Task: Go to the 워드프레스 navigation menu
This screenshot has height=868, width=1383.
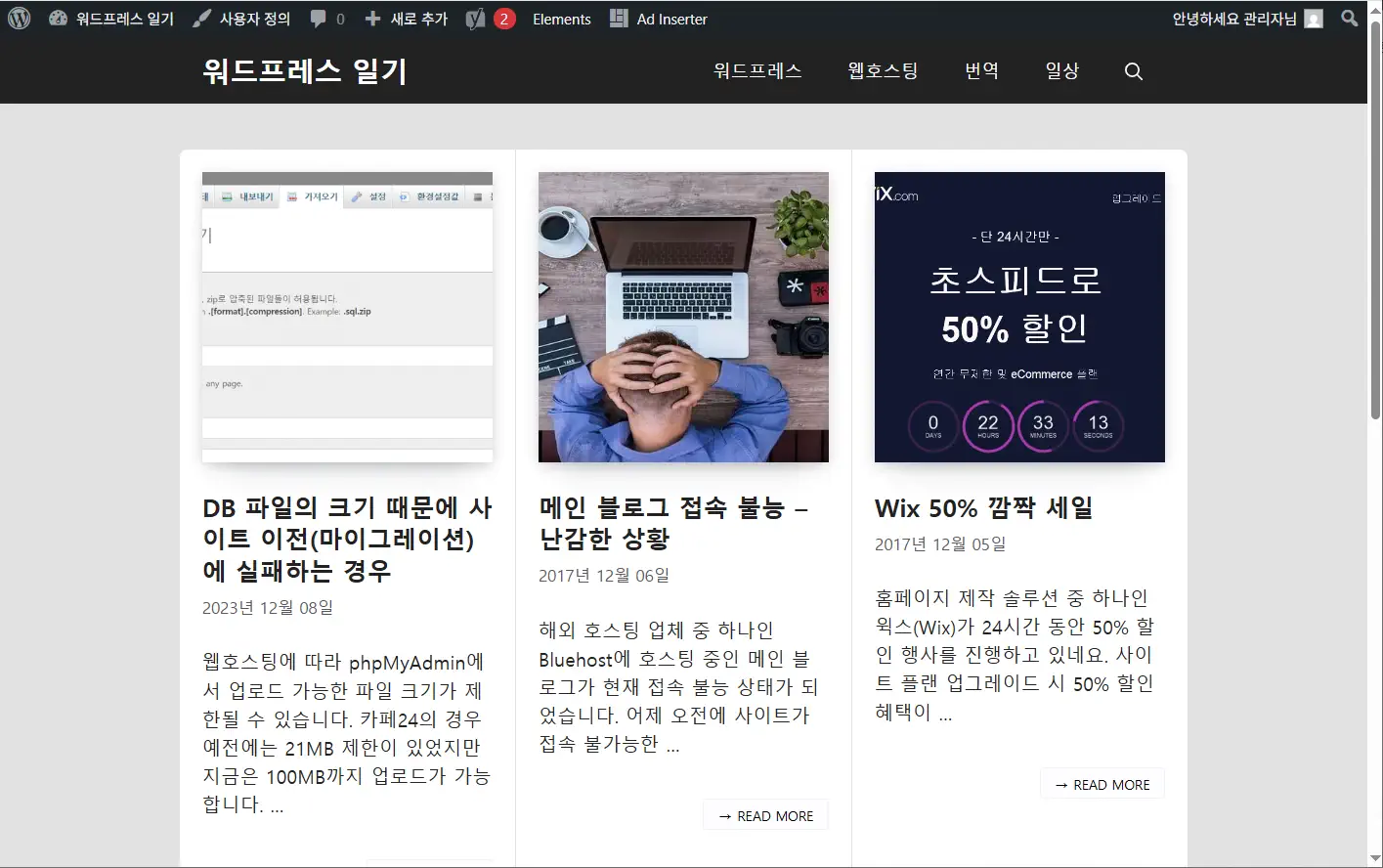Action: pyautogui.click(x=757, y=70)
